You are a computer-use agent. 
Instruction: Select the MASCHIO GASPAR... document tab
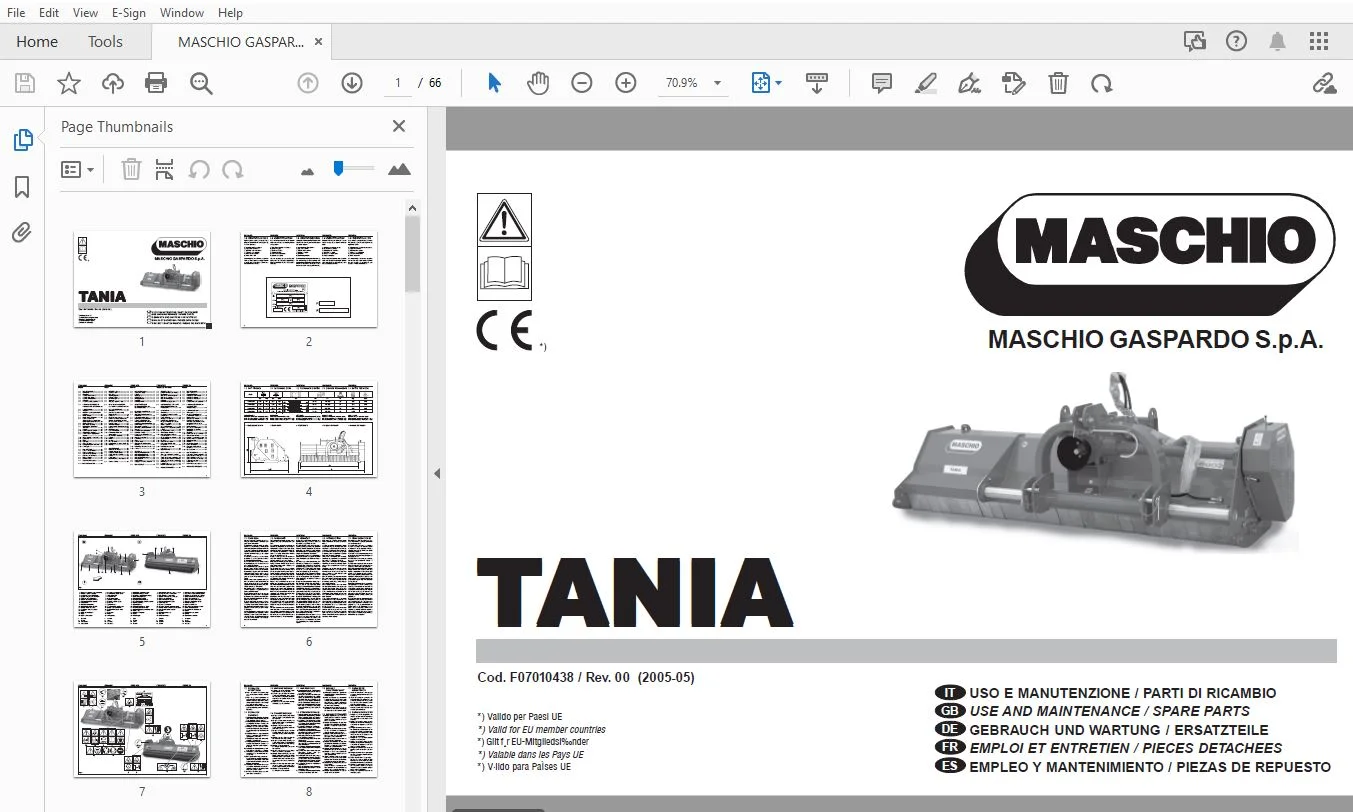[242, 42]
